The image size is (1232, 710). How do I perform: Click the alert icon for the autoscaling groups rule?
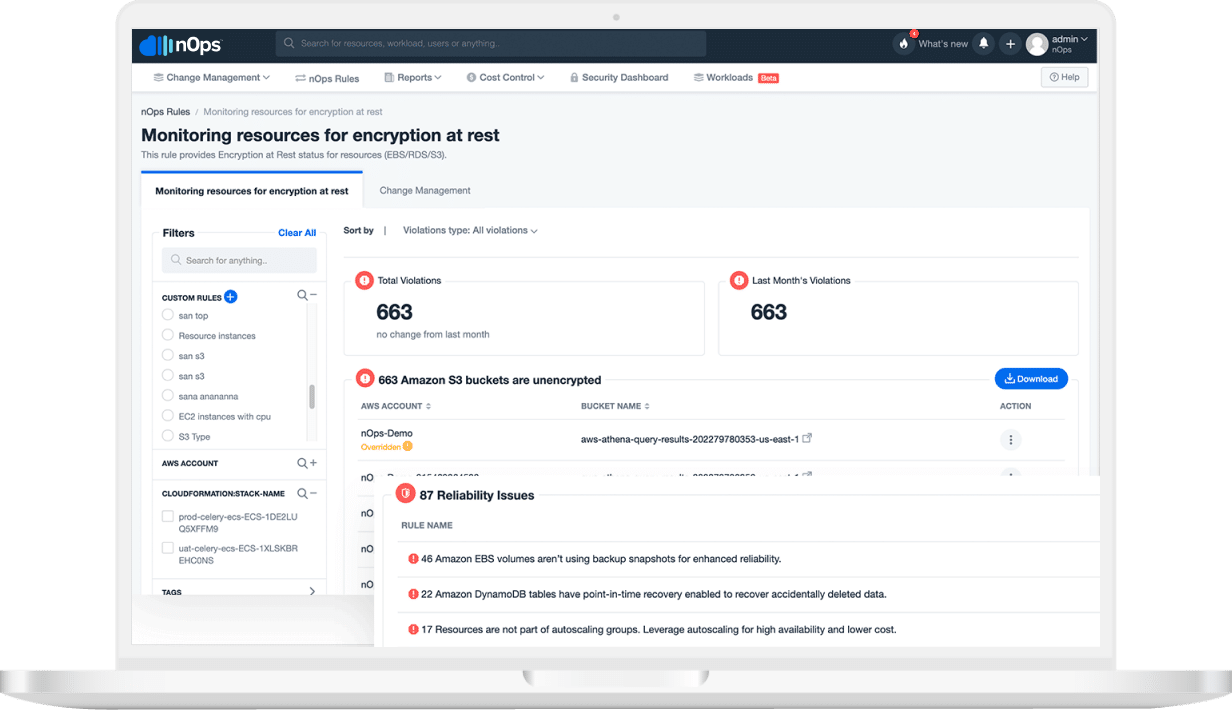[x=413, y=630]
